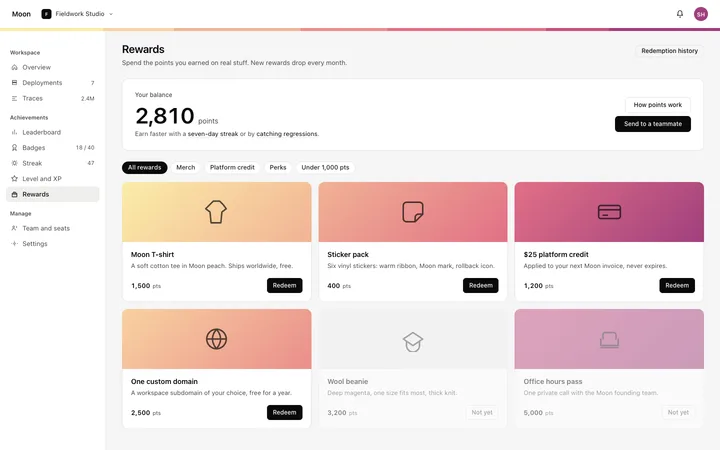This screenshot has width=720, height=450.
Task: Click the Team and seats people icon
Action: coord(14,228)
